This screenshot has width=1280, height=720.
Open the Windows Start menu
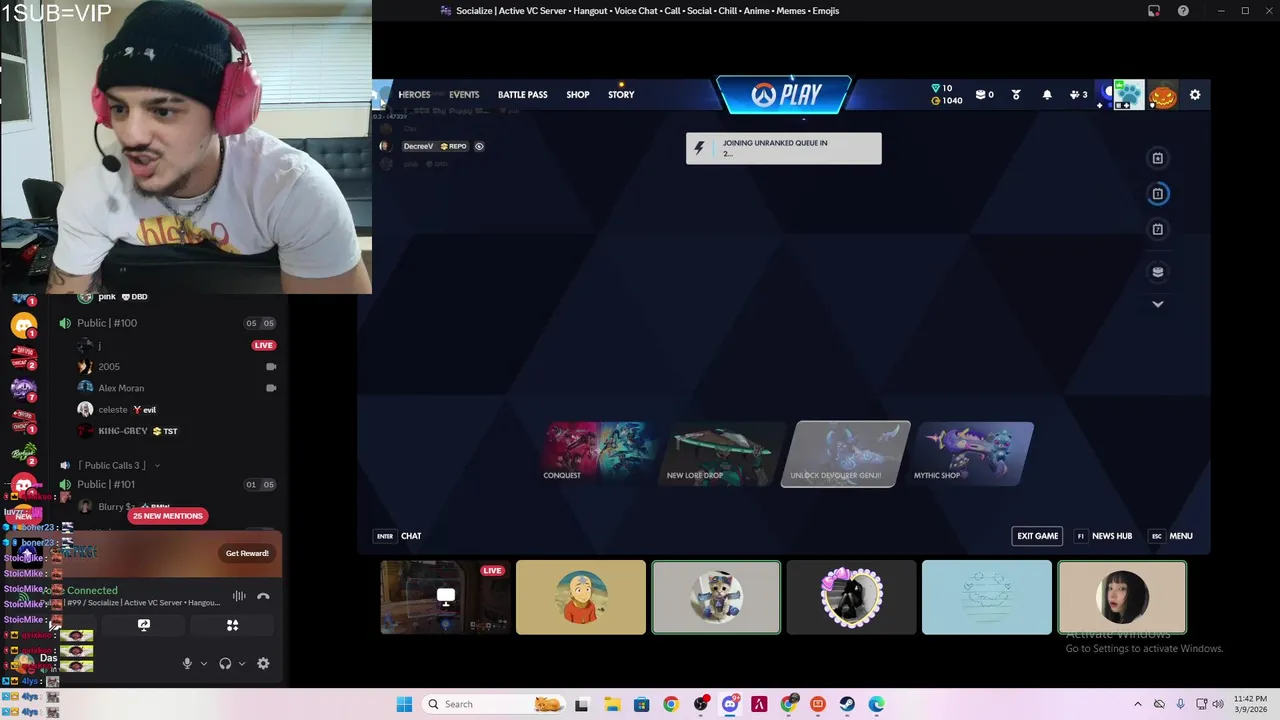(x=404, y=704)
